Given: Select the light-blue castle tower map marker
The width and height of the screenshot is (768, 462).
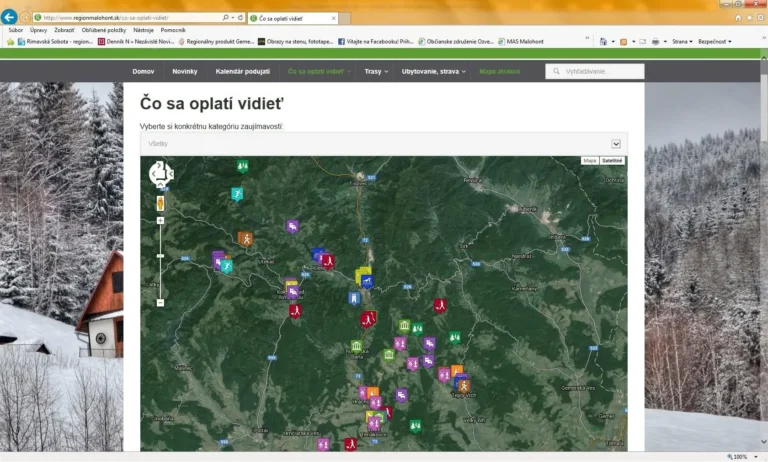Looking at the screenshot, I should [354, 298].
